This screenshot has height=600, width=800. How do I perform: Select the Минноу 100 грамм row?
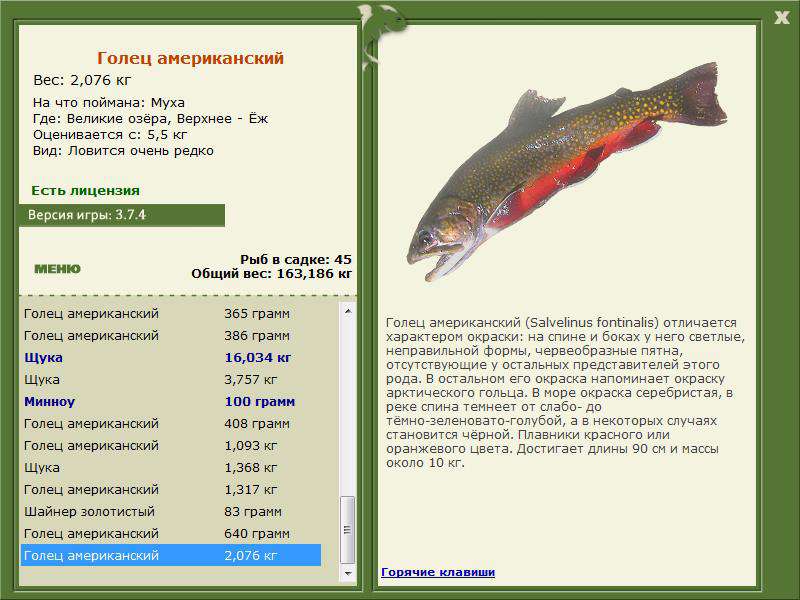point(171,401)
